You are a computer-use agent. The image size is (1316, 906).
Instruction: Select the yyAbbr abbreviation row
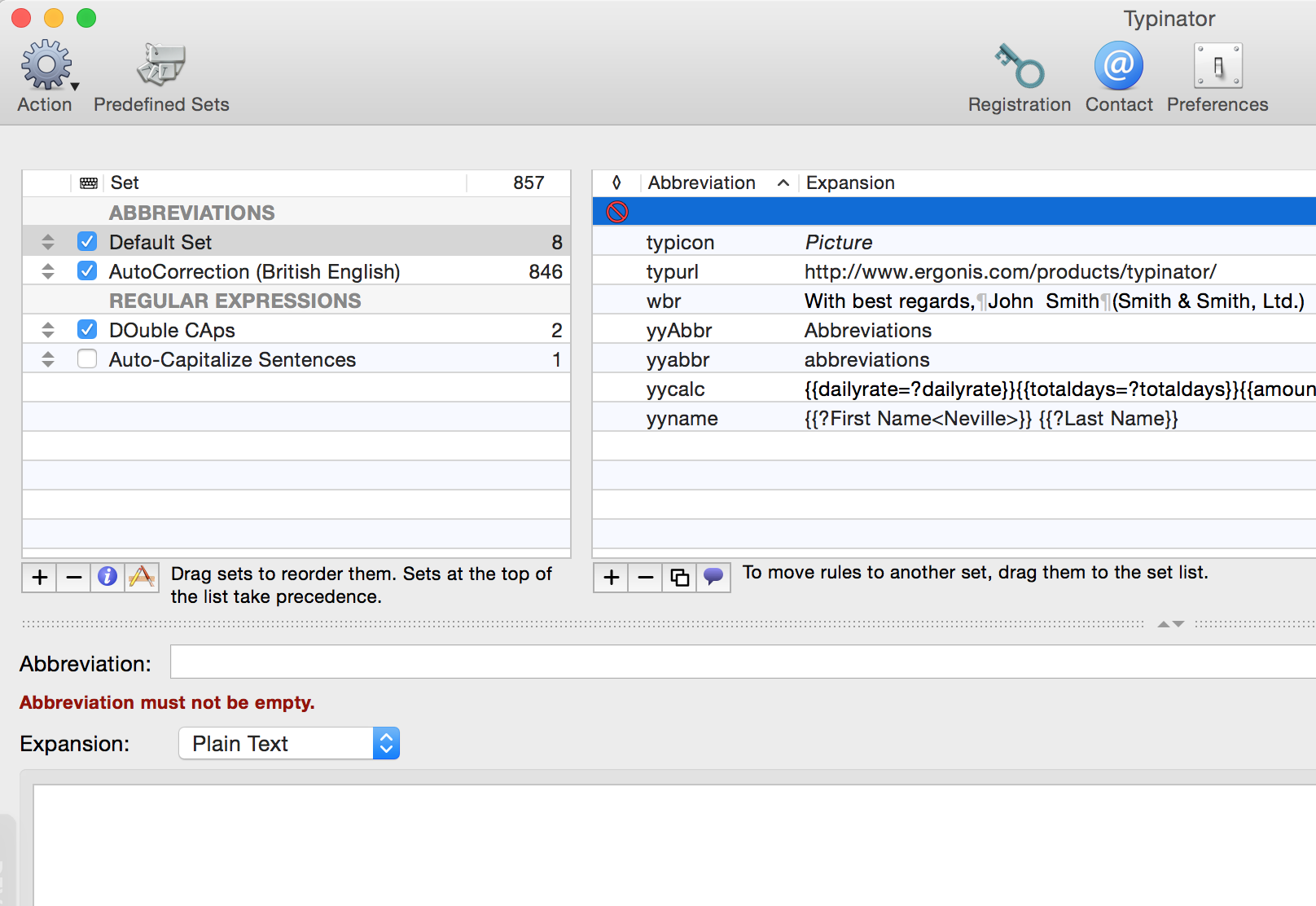[679, 330]
